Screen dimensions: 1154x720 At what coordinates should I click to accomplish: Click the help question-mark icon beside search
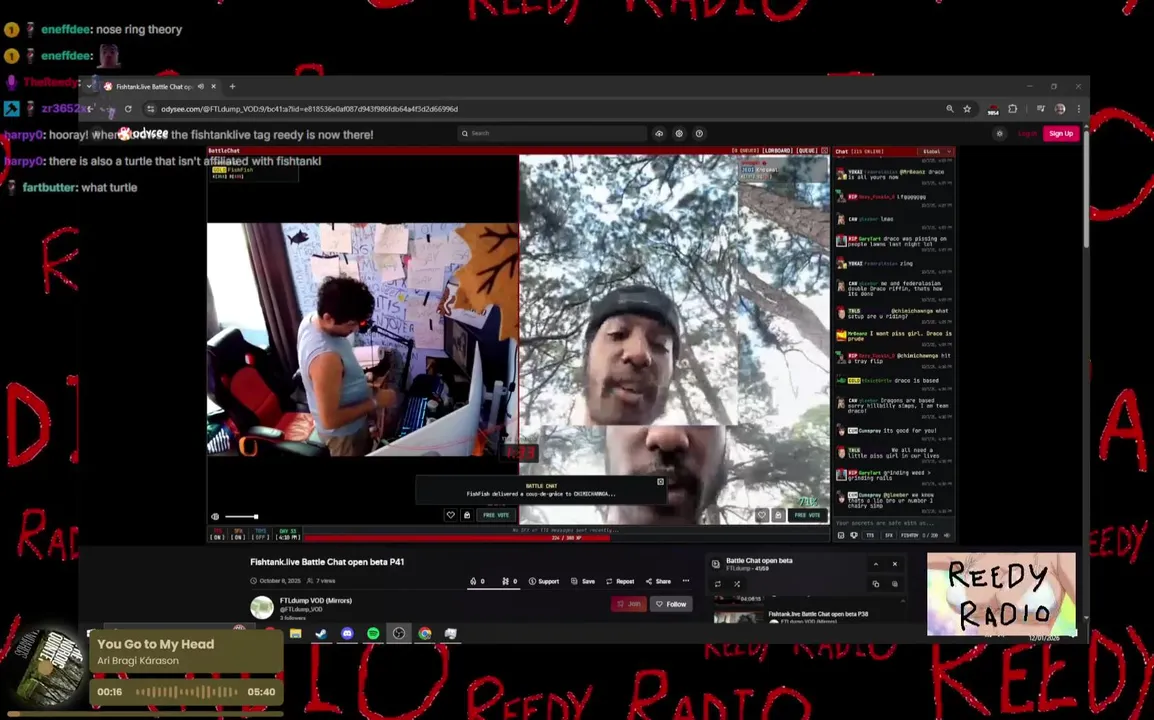tap(699, 134)
